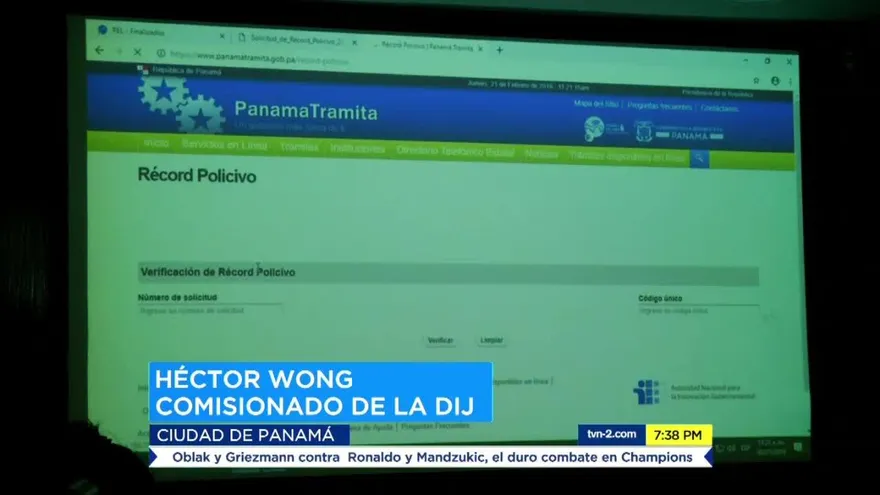Screen dimensions: 880x495
Task: Click the Número de solicitud input field
Action: (210, 310)
